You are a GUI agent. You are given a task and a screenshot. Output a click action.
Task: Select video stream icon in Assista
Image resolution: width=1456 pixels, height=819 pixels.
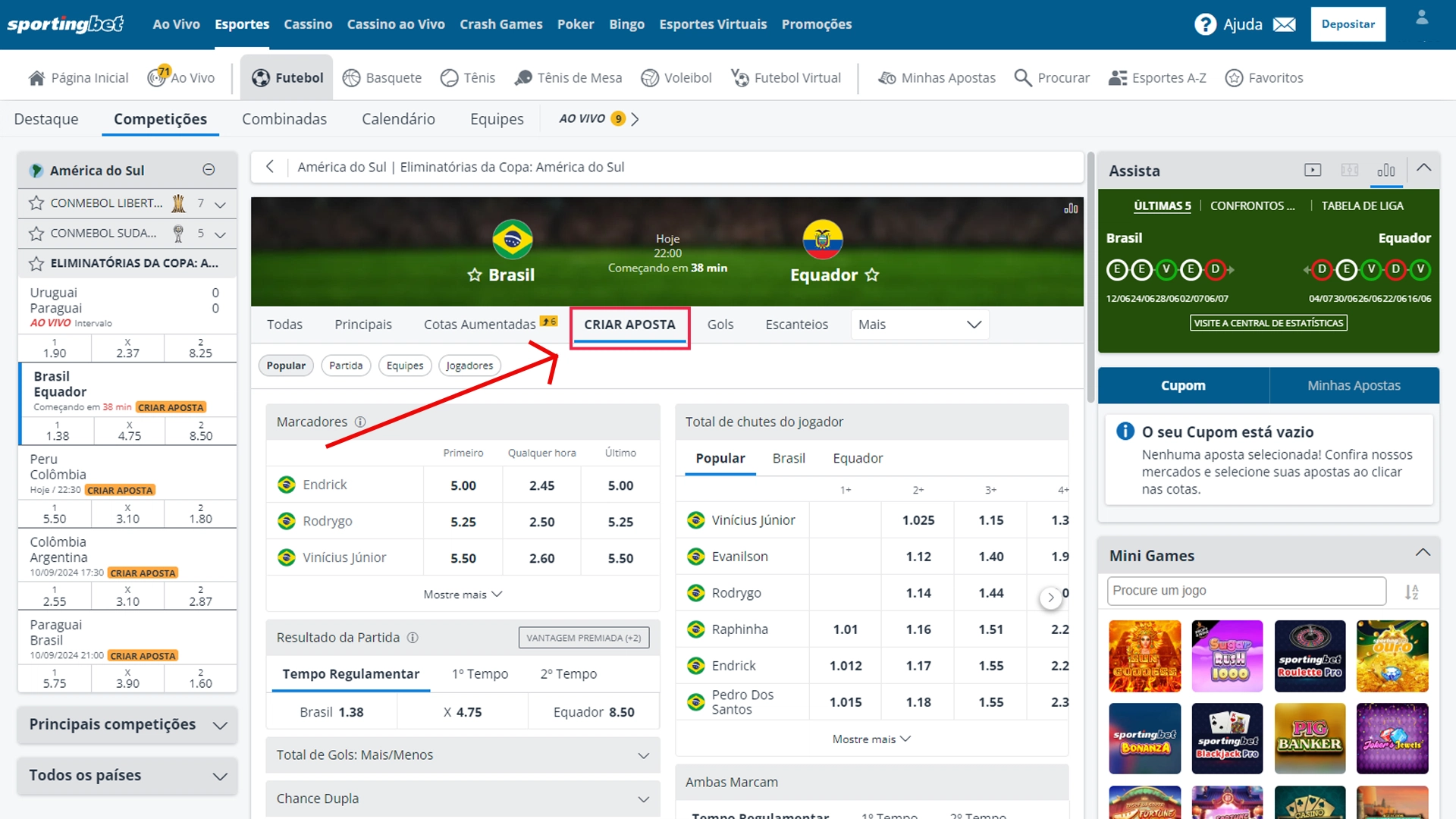pos(1312,170)
